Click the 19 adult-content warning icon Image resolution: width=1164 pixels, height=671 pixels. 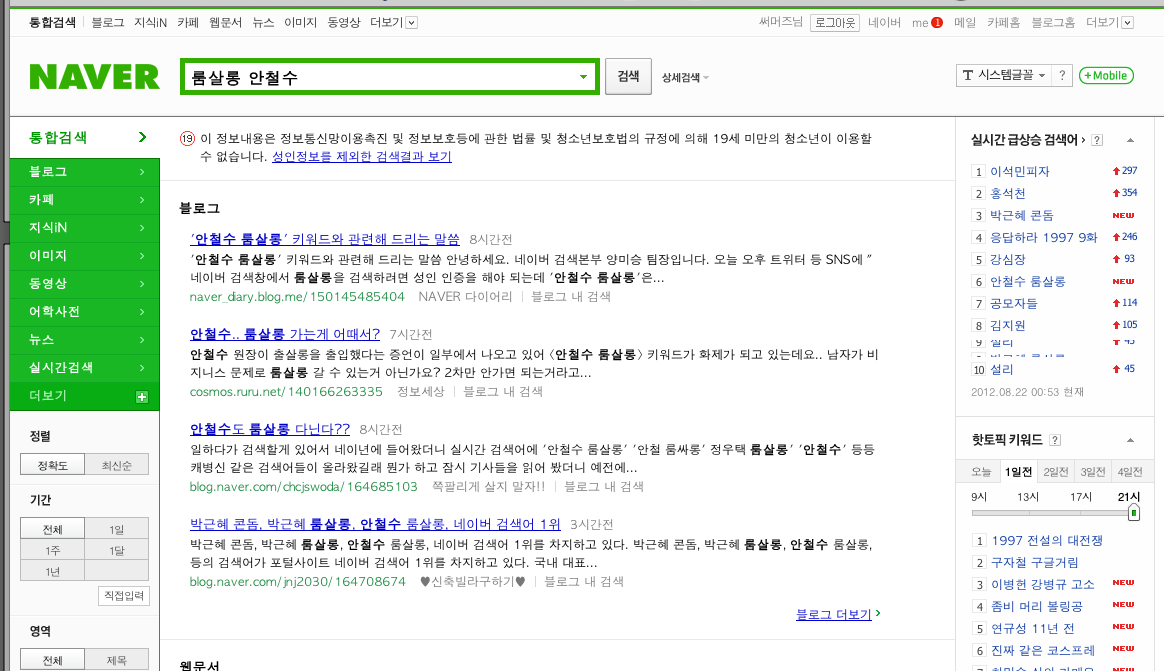pyautogui.click(x=187, y=139)
